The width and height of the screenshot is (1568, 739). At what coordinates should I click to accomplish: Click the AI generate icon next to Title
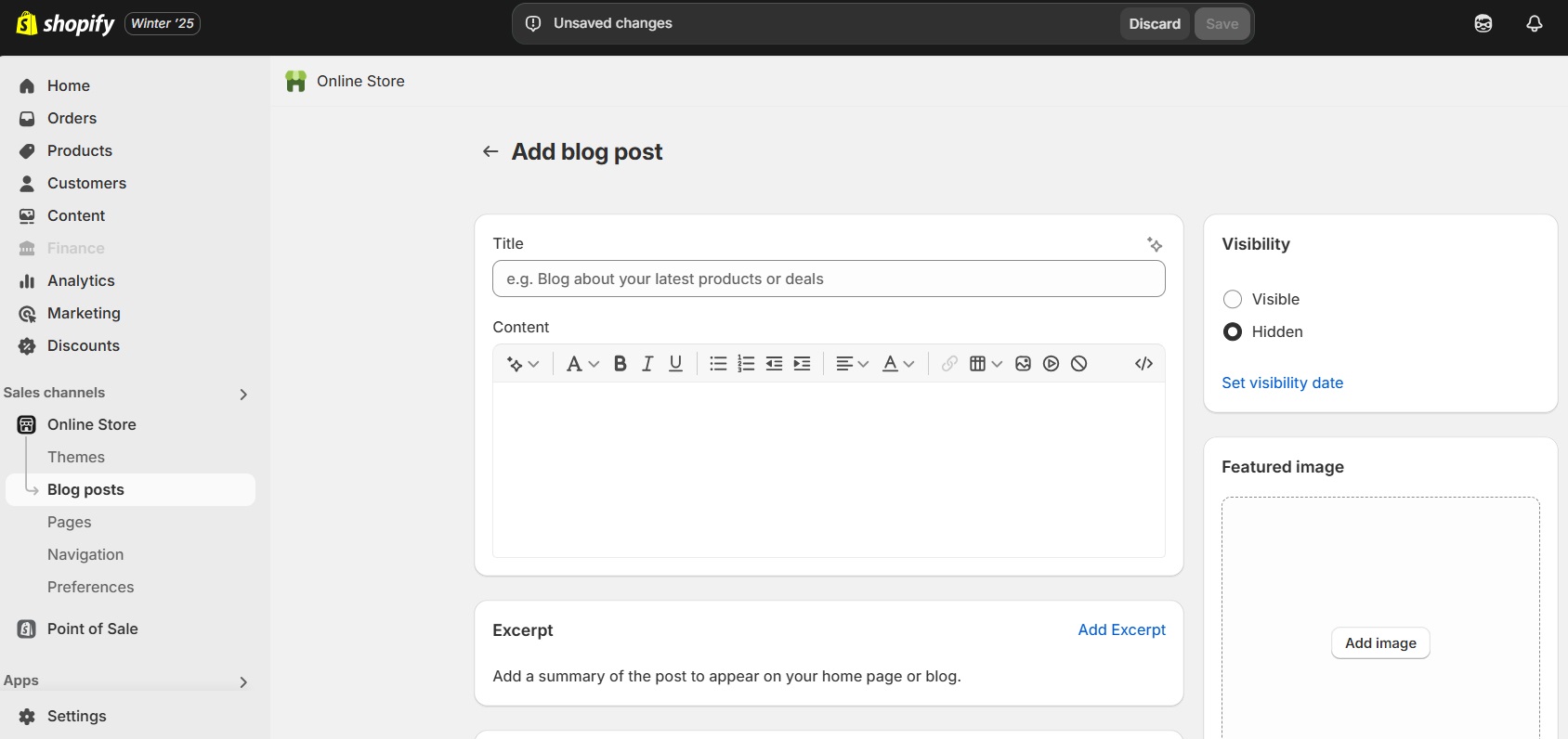point(1155,244)
